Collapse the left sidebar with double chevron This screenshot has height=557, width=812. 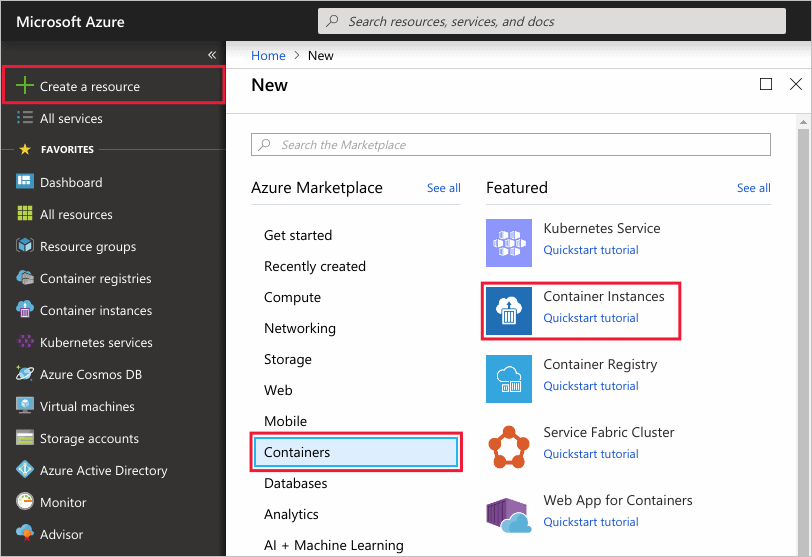[212, 55]
